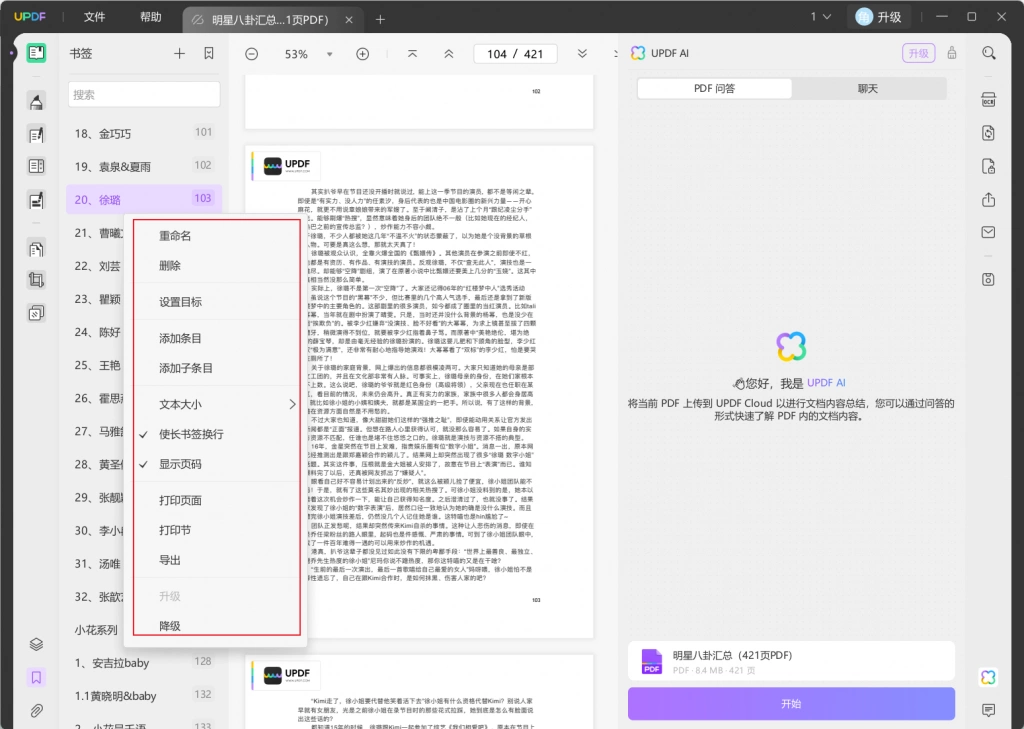This screenshot has height=729, width=1024.
Task: Toggle the UPDF AI flower icon bottom right
Action: coord(989,677)
